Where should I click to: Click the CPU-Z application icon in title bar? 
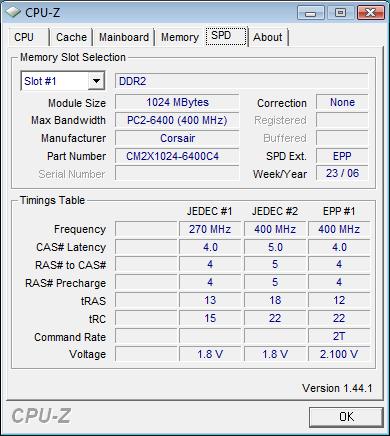click(13, 13)
